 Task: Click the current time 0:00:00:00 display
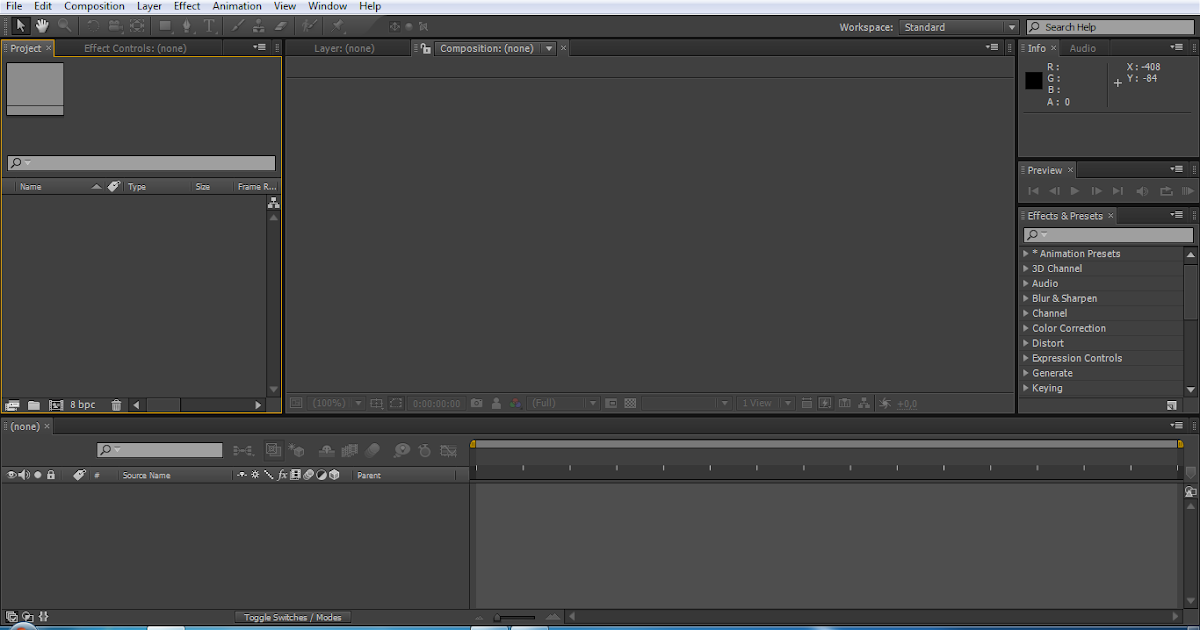pos(436,403)
